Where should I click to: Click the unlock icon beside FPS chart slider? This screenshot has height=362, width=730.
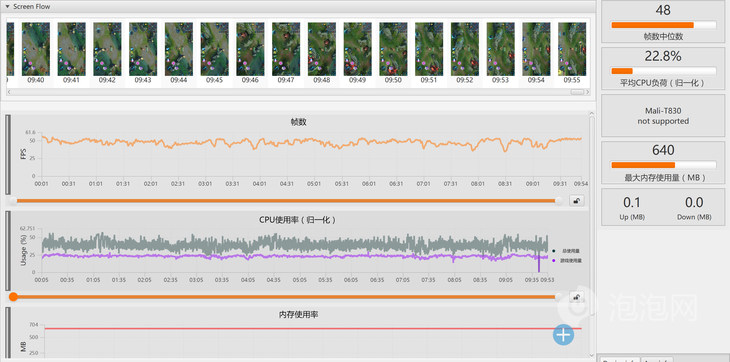tap(577, 201)
